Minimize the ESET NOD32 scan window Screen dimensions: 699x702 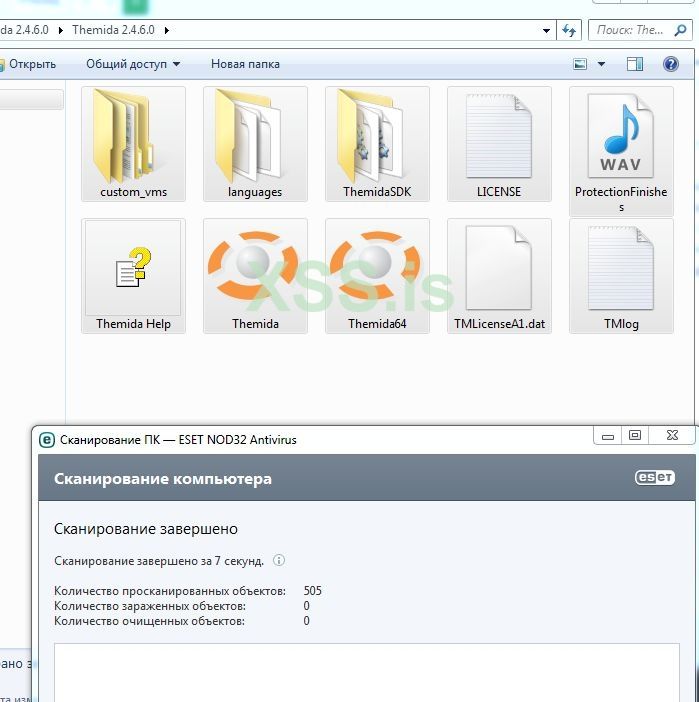[x=608, y=436]
